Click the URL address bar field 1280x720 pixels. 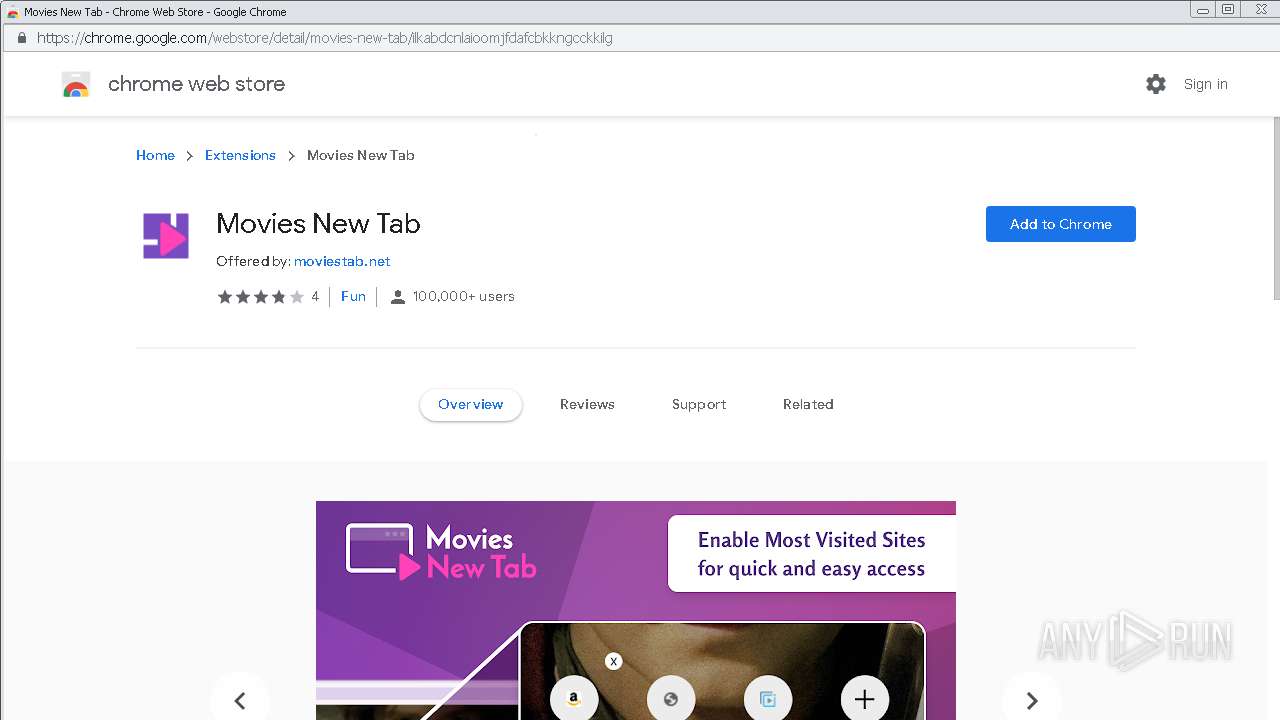tap(640, 38)
